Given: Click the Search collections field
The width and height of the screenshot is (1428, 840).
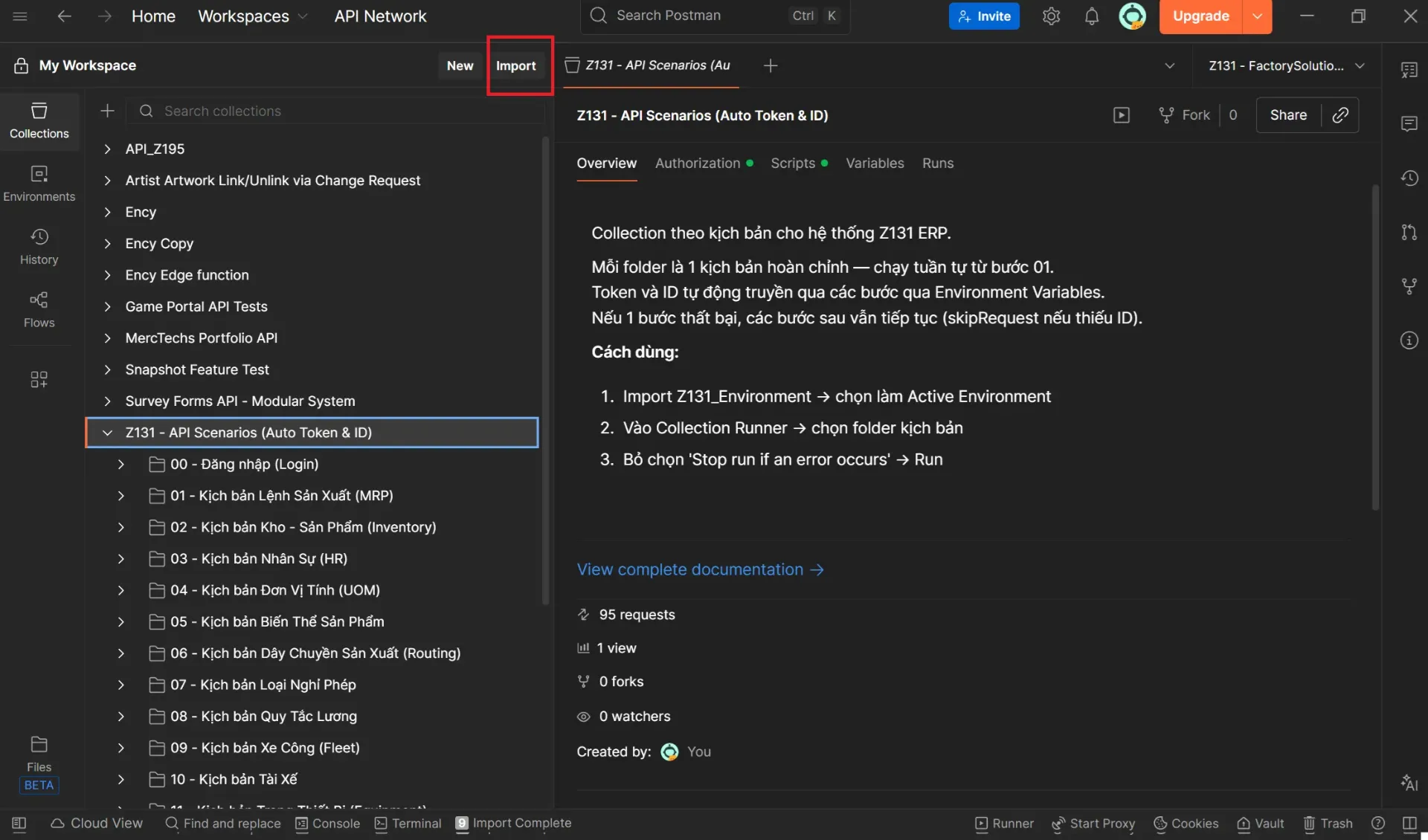Looking at the screenshot, I should tap(335, 111).
